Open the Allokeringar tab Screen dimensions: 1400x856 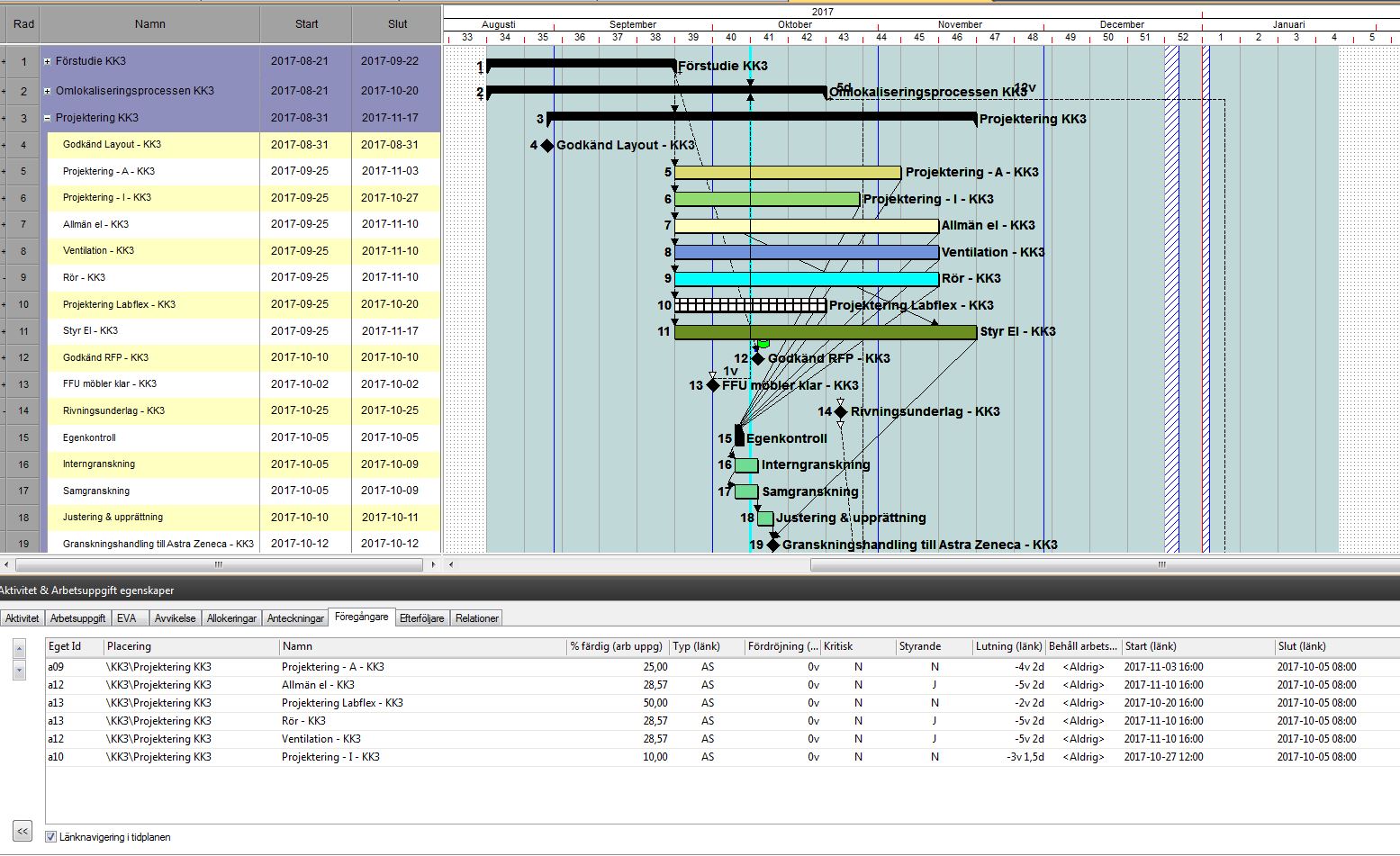pos(231,618)
